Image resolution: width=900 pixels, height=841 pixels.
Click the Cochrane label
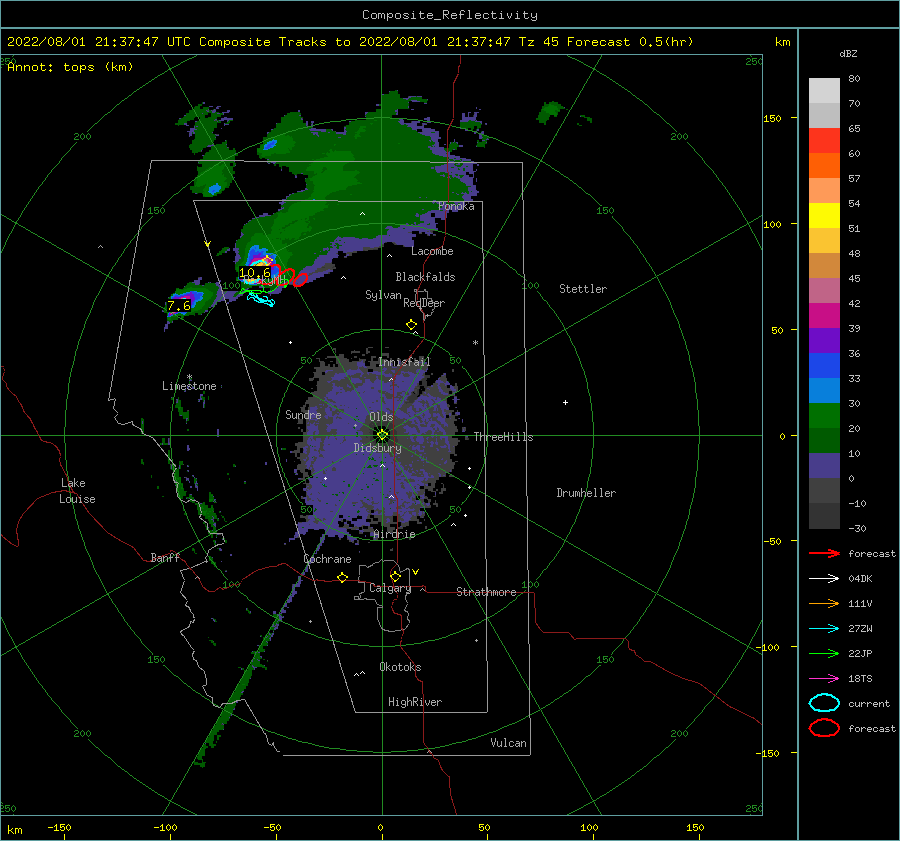click(327, 559)
